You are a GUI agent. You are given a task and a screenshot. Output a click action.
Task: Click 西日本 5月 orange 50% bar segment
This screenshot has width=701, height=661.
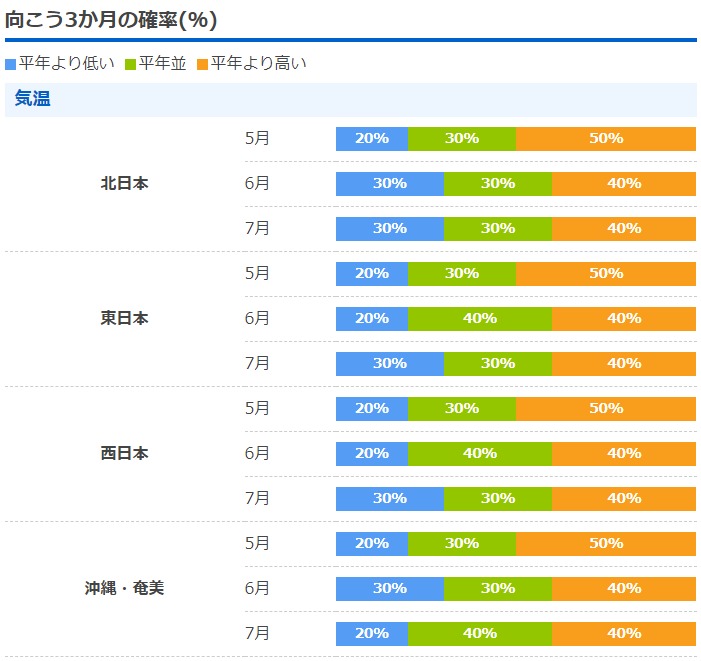tap(606, 409)
